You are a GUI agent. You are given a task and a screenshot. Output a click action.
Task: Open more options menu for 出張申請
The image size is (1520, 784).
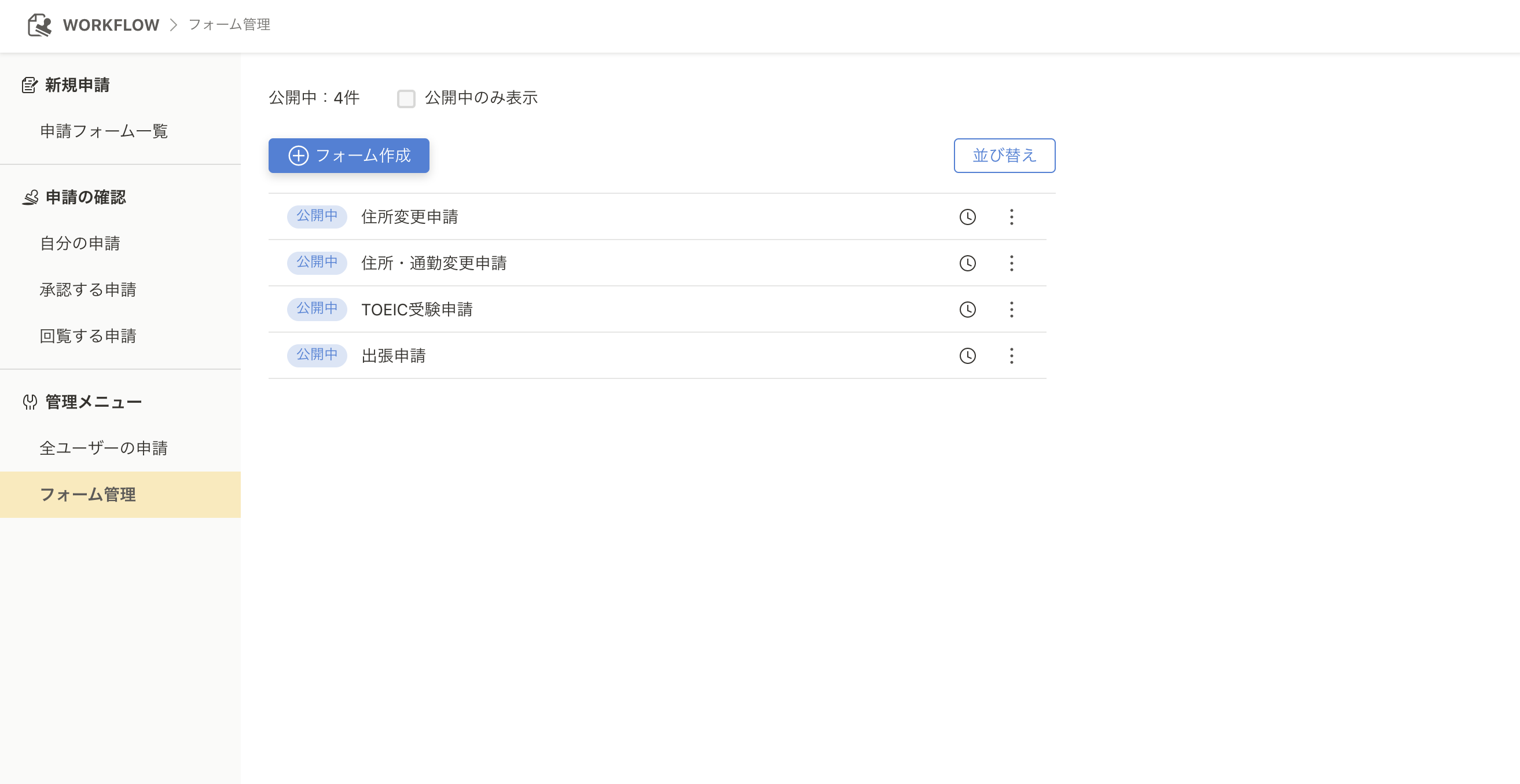[1011, 356]
